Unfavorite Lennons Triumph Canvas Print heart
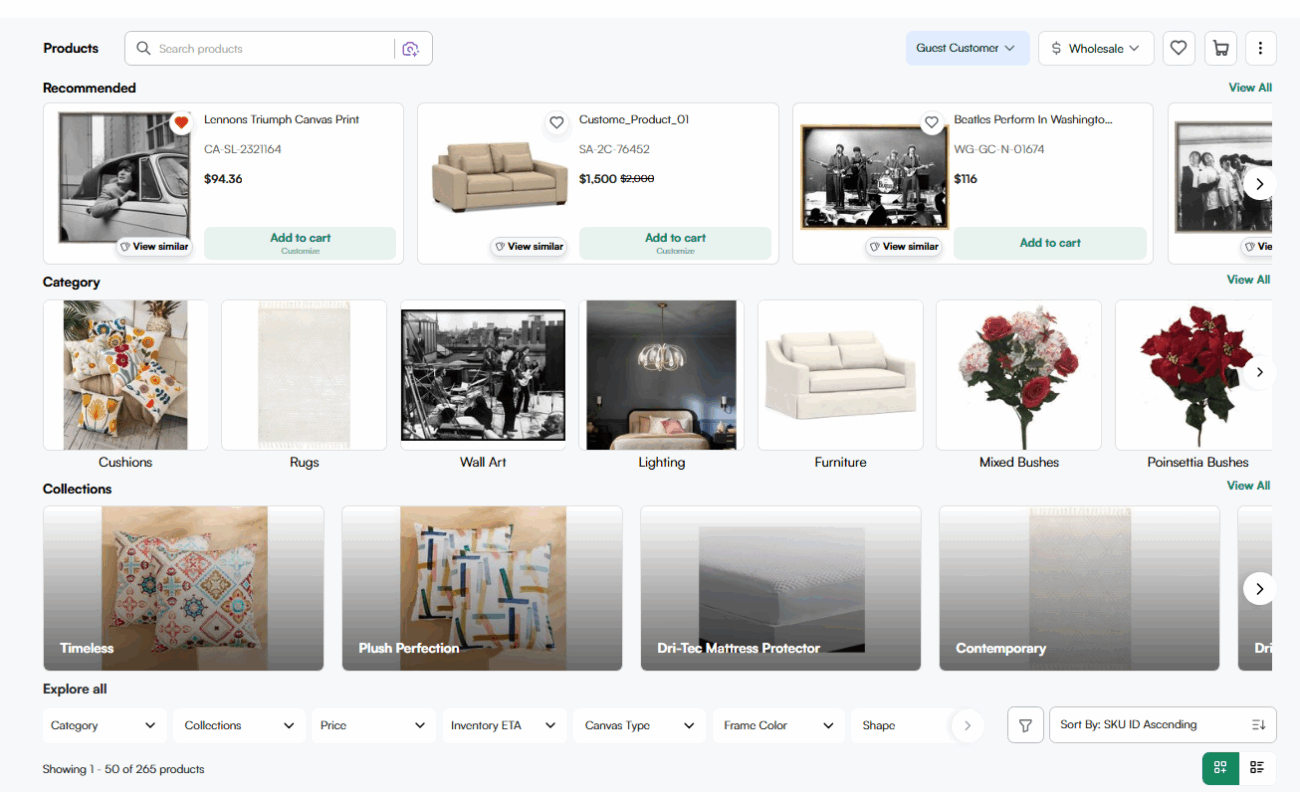1300x792 pixels. click(181, 123)
